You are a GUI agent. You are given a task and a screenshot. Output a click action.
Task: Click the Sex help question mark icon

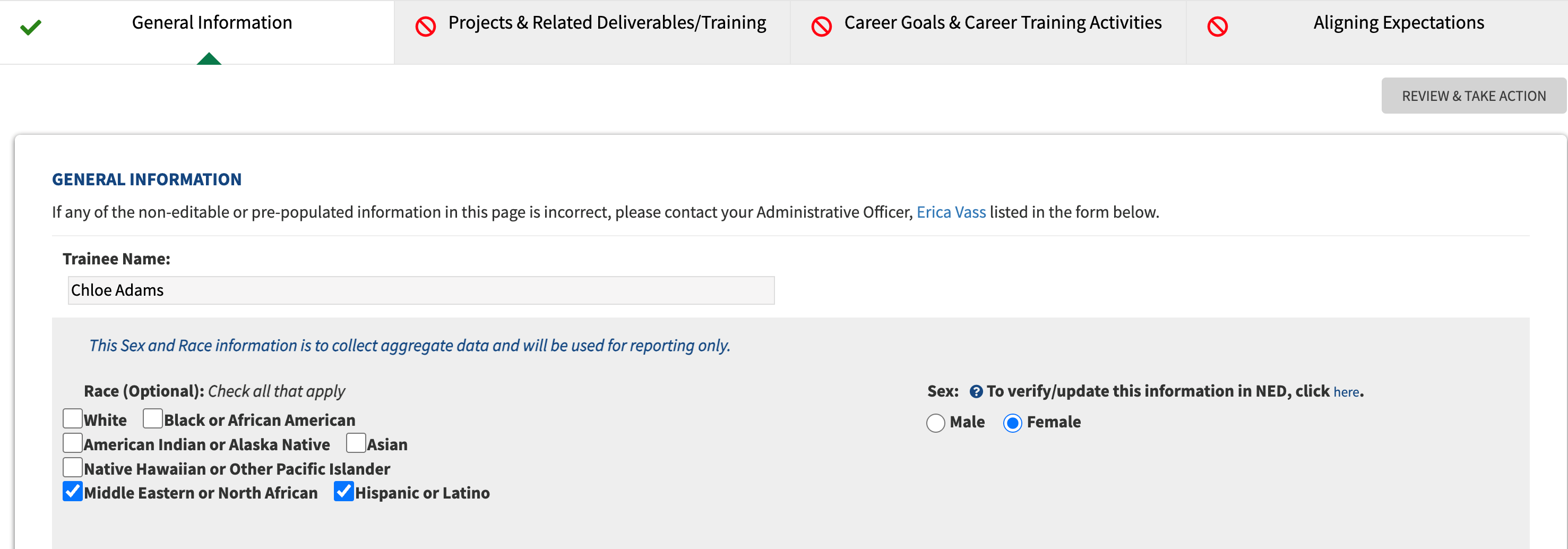pyautogui.click(x=976, y=391)
